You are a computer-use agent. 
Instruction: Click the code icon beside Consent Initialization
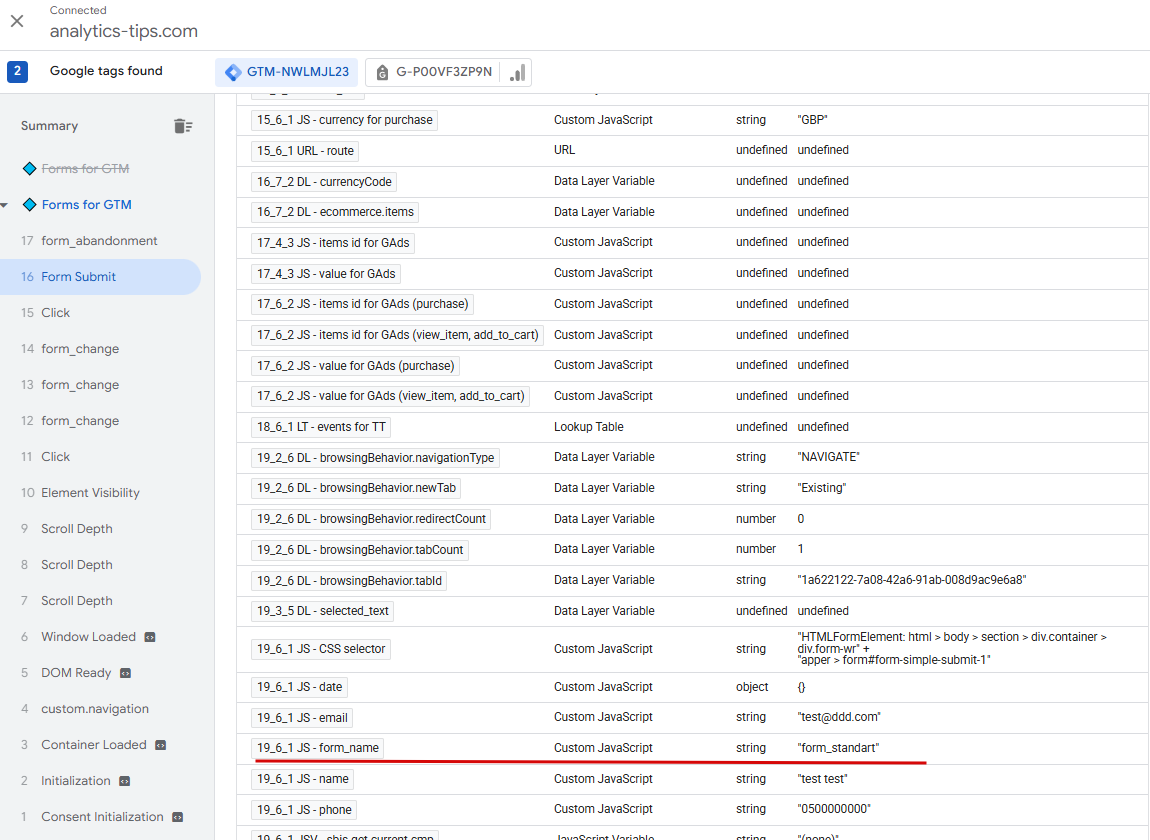click(177, 817)
